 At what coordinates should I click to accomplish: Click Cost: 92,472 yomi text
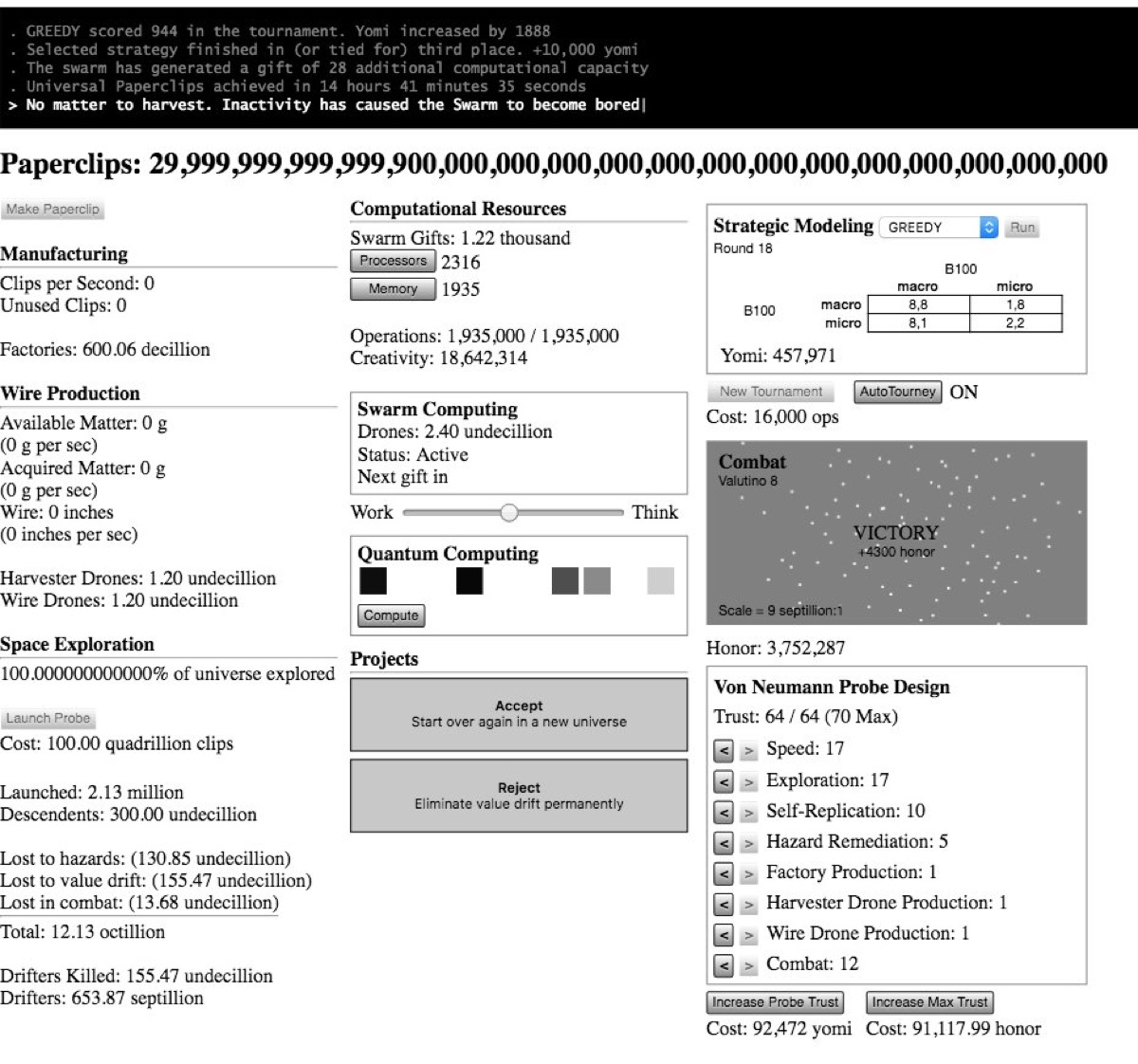coord(780,1029)
